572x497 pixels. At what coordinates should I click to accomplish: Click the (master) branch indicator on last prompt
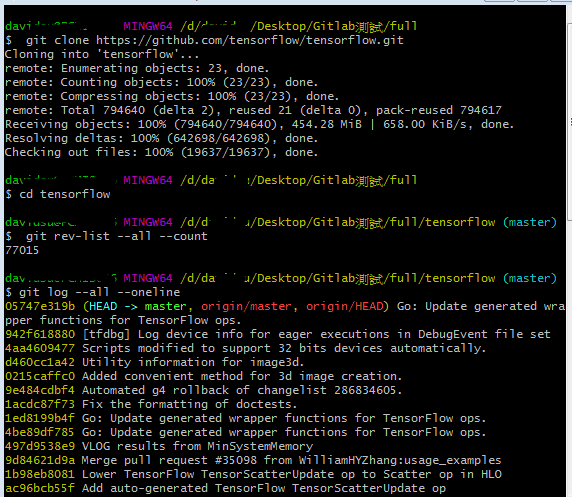coord(530,278)
